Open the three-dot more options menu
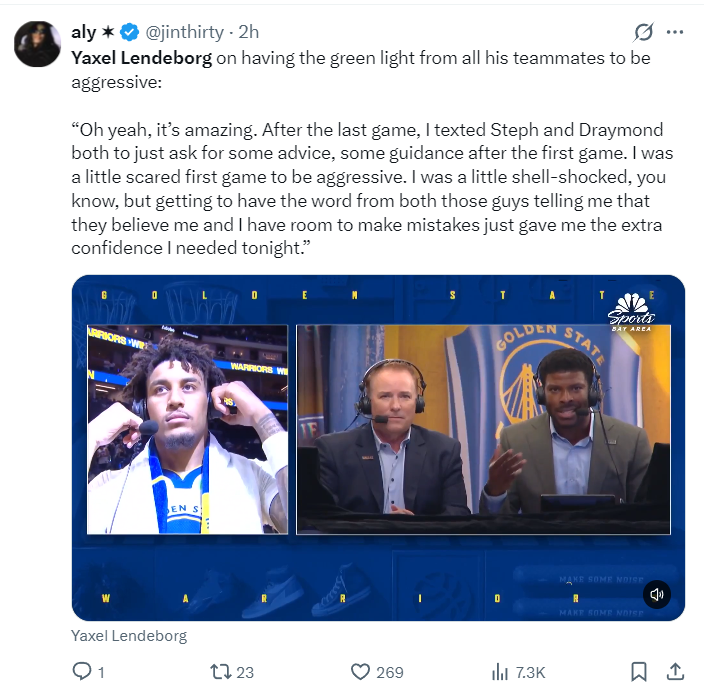 [x=675, y=32]
